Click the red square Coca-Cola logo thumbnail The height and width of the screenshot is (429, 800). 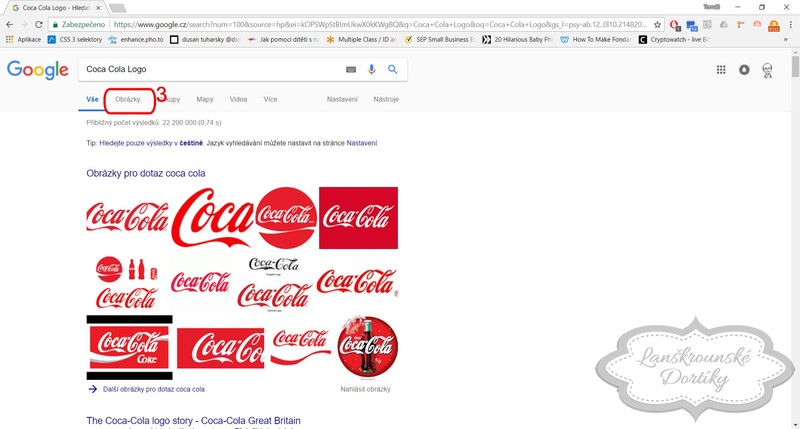358,218
